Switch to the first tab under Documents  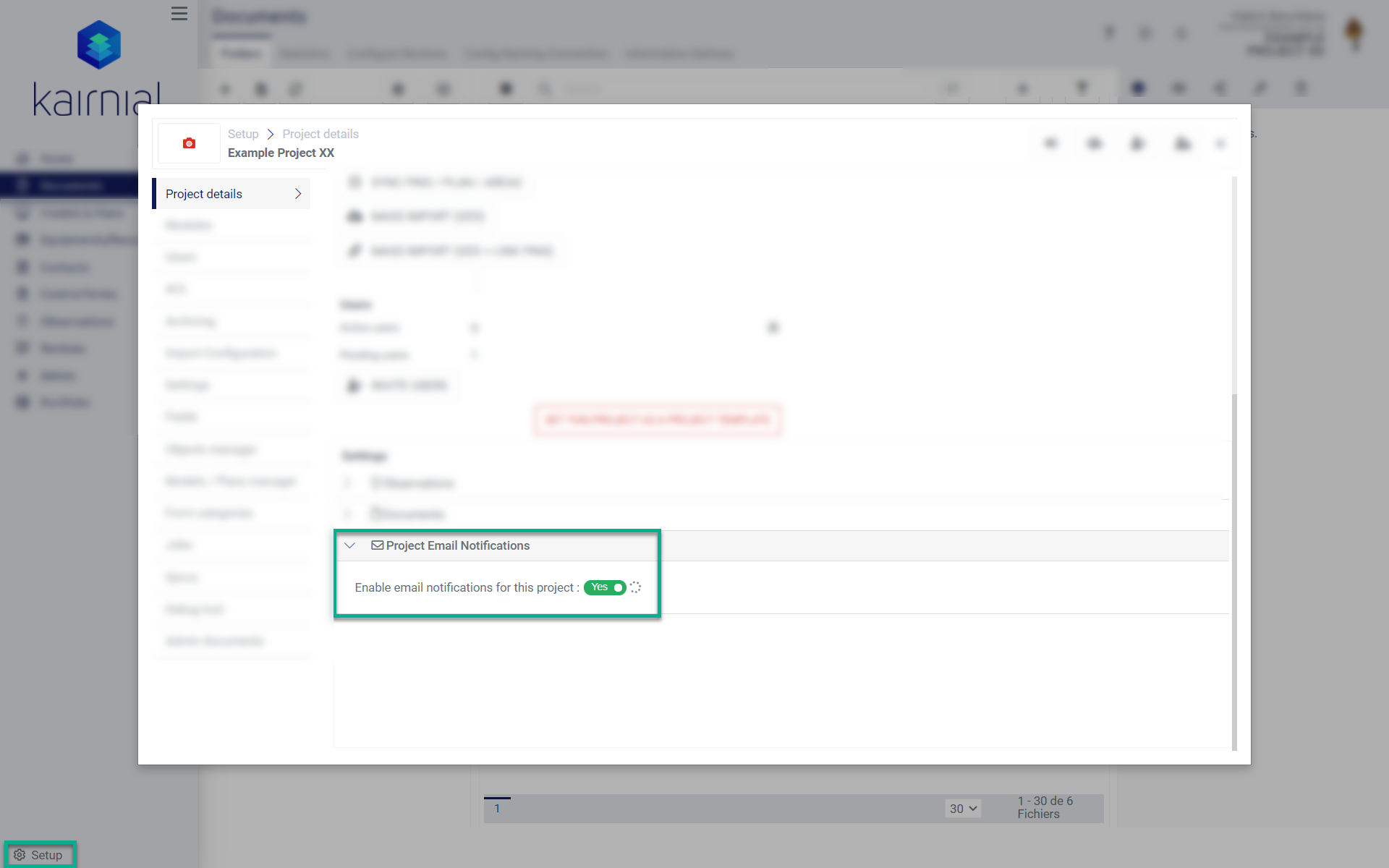(x=241, y=54)
